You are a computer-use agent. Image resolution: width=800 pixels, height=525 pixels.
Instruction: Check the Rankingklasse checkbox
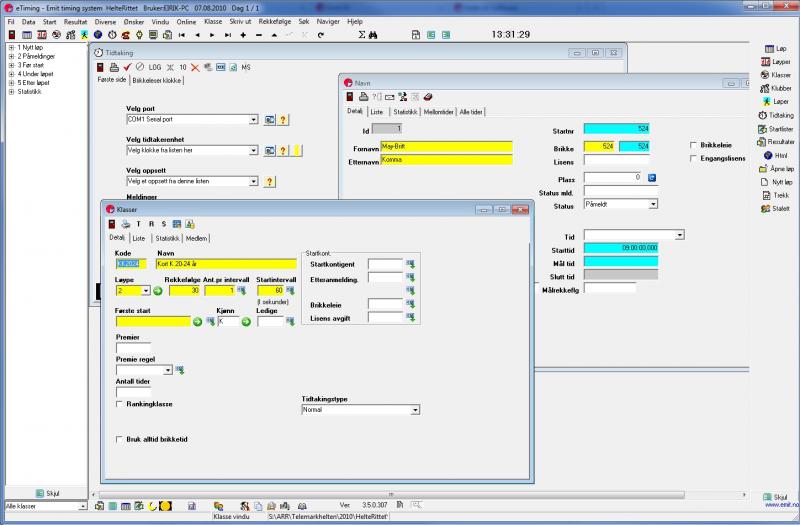[x=120, y=405]
